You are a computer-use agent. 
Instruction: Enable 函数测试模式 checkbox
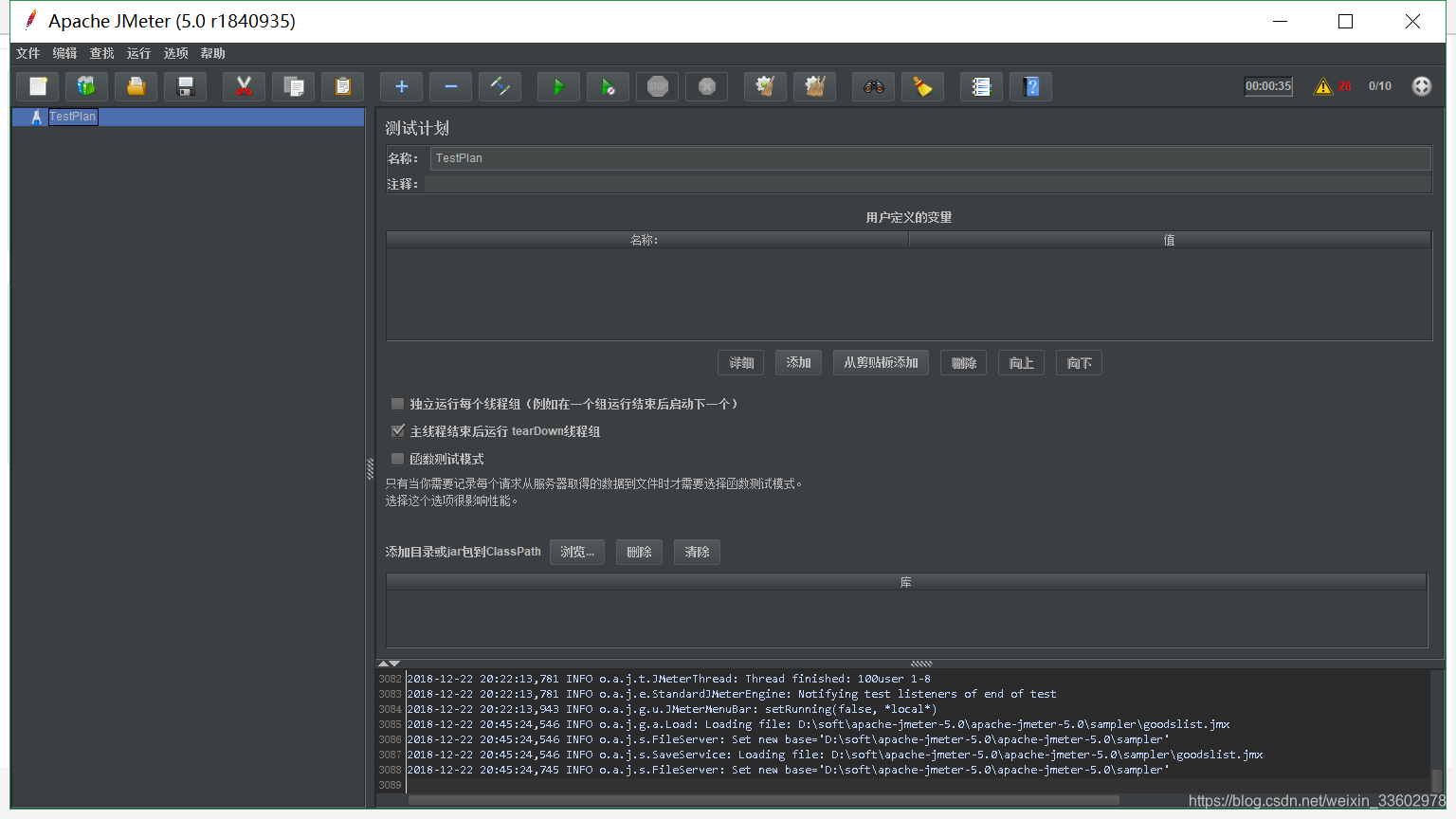pos(398,459)
